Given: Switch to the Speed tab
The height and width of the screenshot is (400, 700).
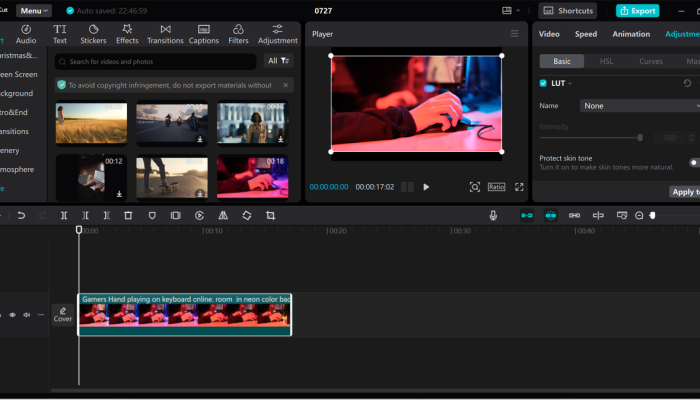Looking at the screenshot, I should [x=586, y=34].
